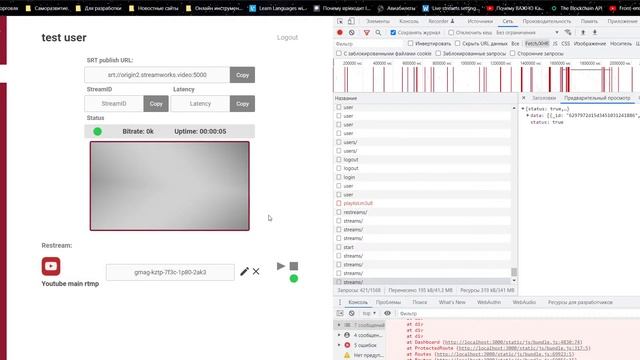The width and height of the screenshot is (640, 360).
Task: Open the console drawer three-dot menu
Action: [x=340, y=302]
